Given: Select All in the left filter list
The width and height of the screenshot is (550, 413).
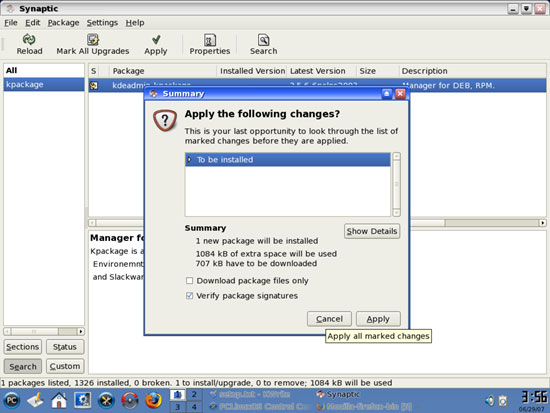Looking at the screenshot, I should pos(44,71).
